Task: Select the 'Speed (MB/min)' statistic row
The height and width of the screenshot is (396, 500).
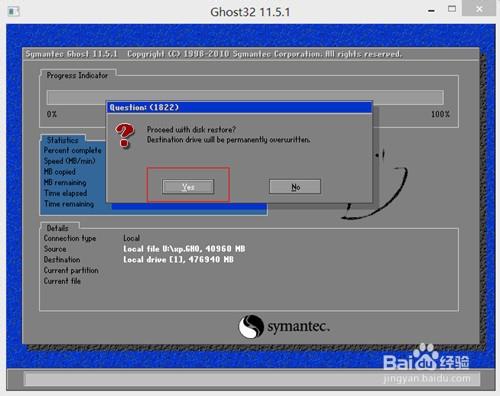Action: [69, 161]
